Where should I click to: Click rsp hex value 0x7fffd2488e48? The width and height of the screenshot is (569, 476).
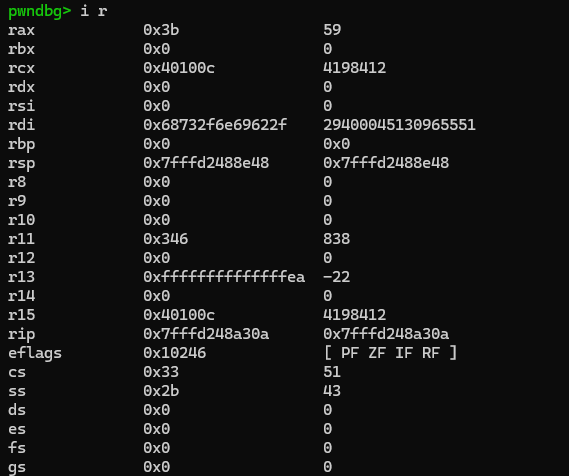point(206,163)
